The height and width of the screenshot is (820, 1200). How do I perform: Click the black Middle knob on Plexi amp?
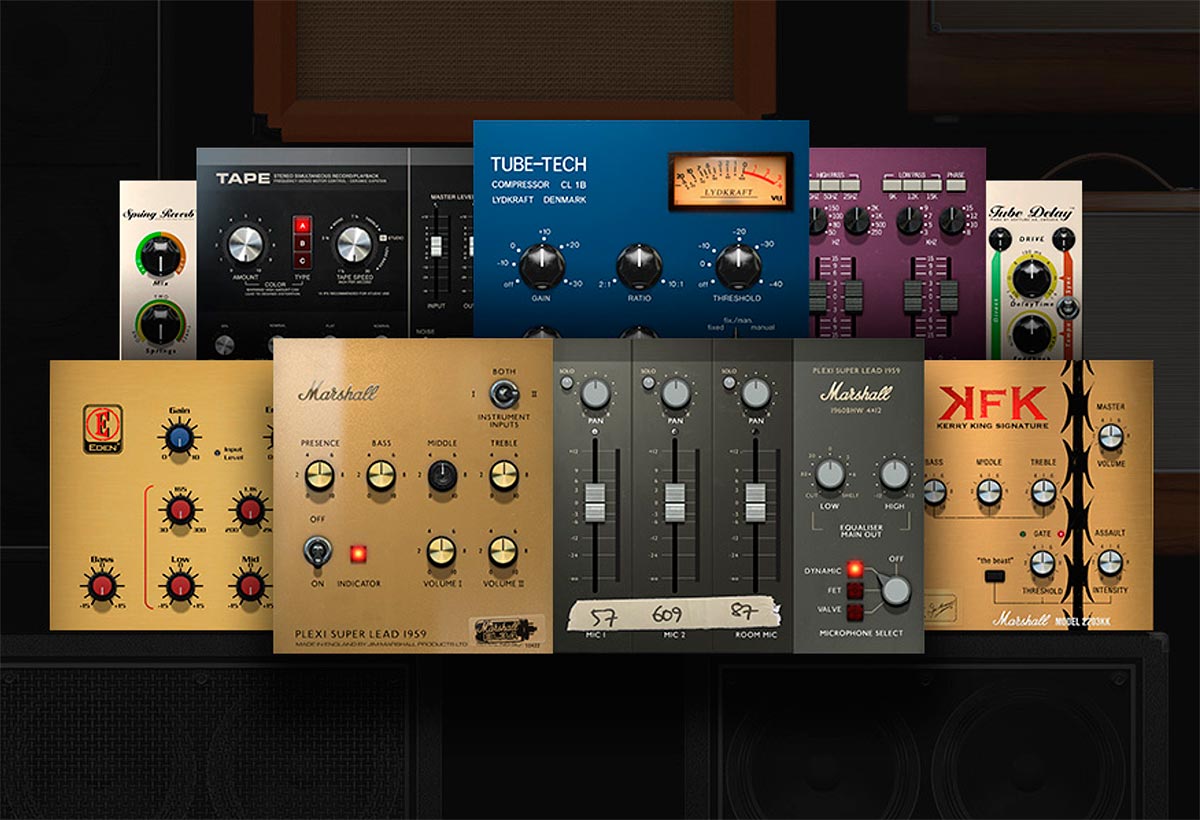pyautogui.click(x=442, y=478)
